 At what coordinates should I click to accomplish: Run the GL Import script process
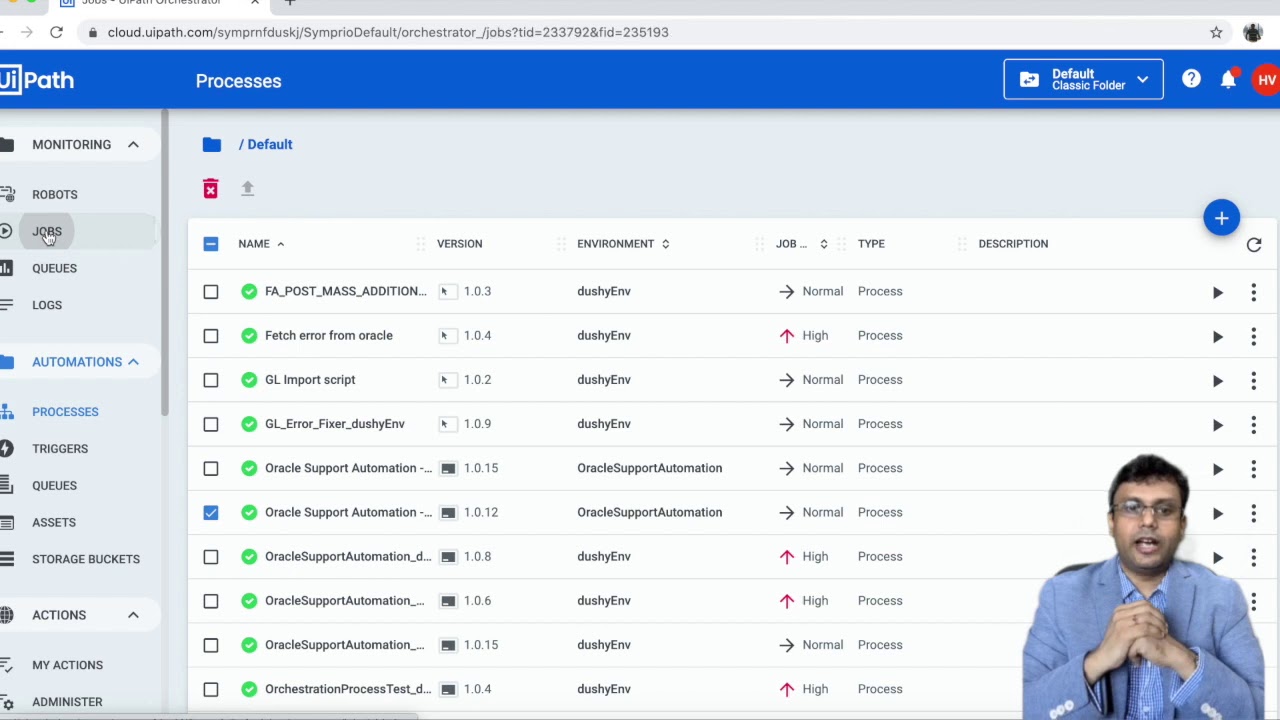(x=1217, y=380)
